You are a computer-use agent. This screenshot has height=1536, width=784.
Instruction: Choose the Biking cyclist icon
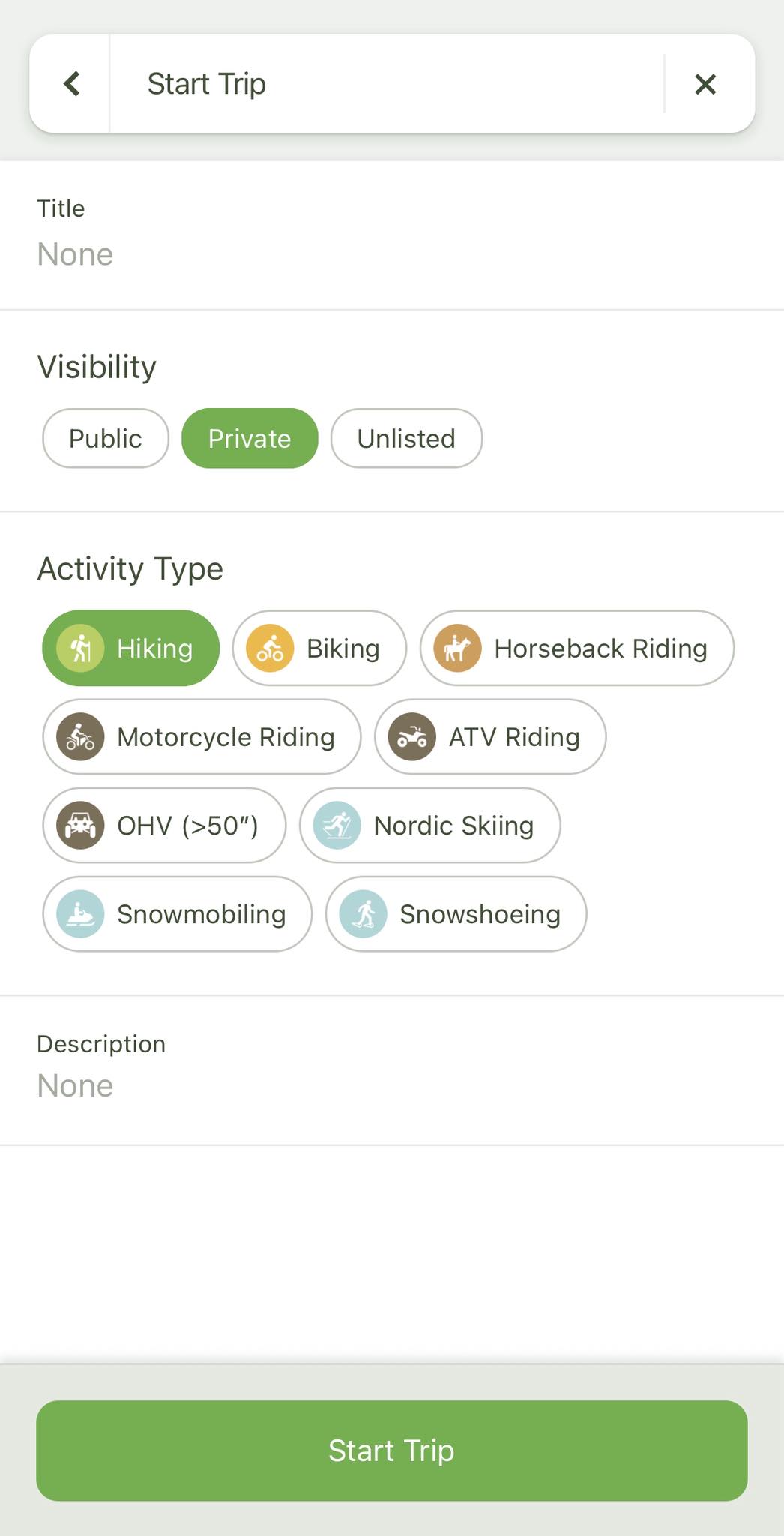click(x=270, y=648)
